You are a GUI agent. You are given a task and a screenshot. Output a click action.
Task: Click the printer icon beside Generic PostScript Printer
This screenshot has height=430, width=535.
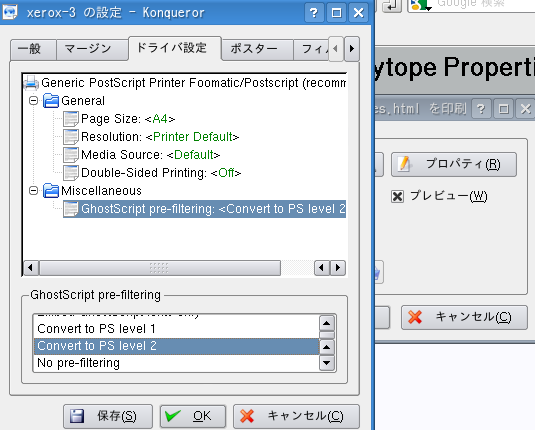click(31, 83)
